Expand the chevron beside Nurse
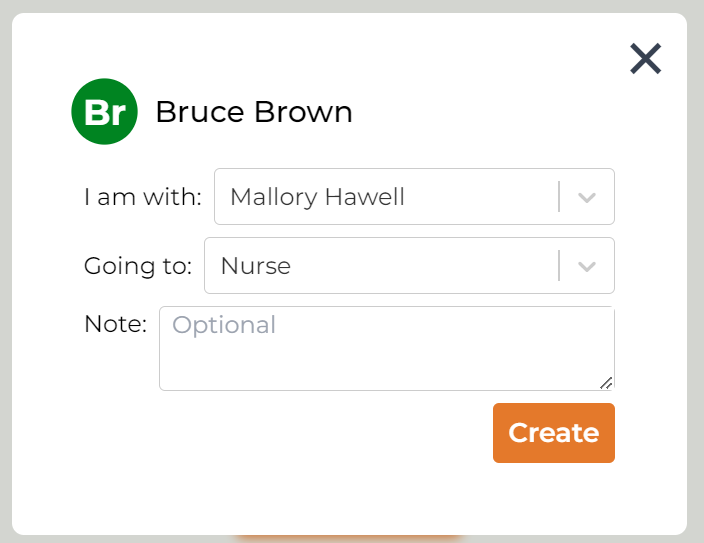 pos(588,266)
